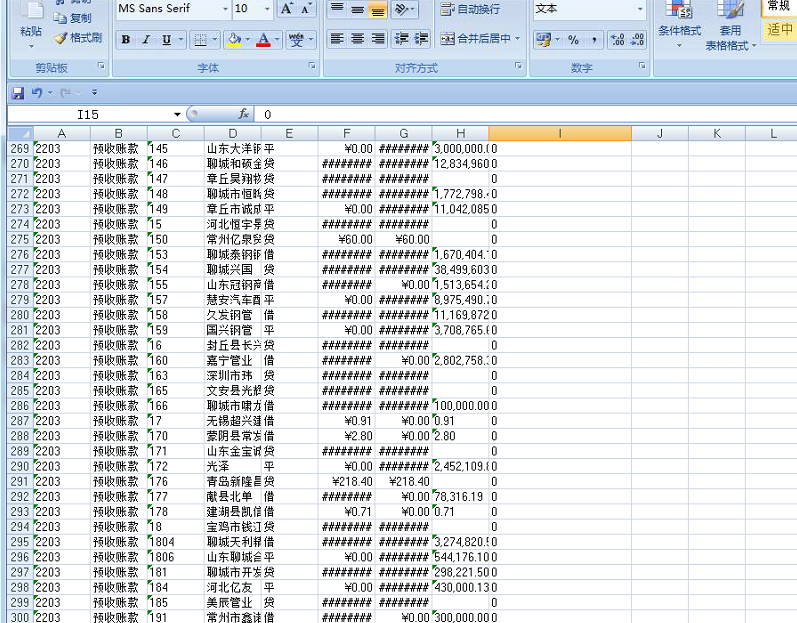Click the Name Box showing I15

click(x=88, y=114)
